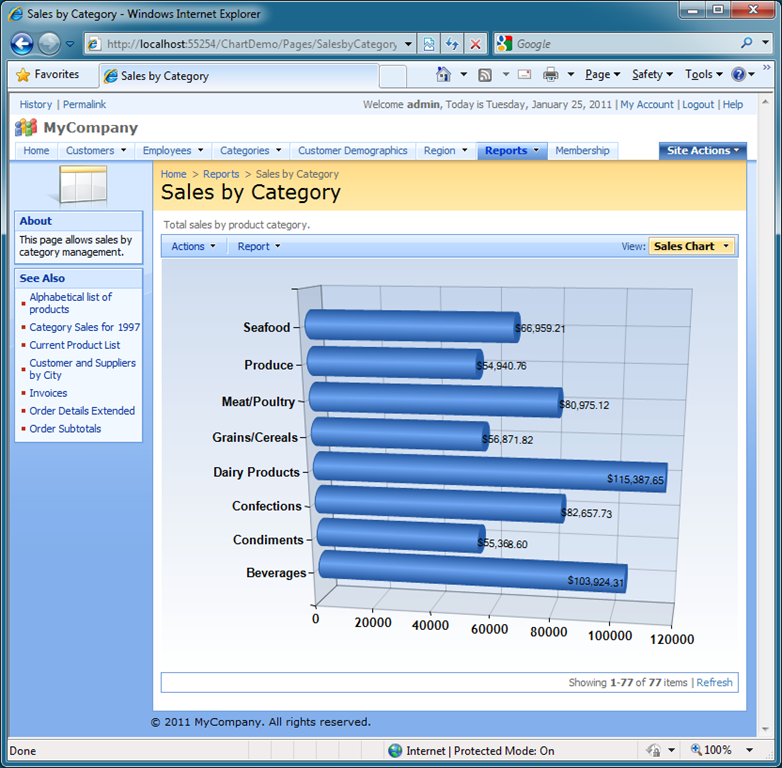Expand the Actions dropdown menu
The width and height of the screenshot is (782, 768).
192,246
